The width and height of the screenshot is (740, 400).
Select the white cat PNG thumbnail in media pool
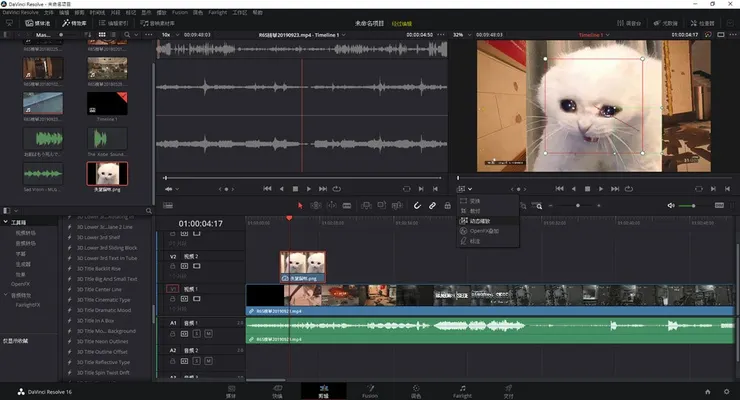click(107, 174)
